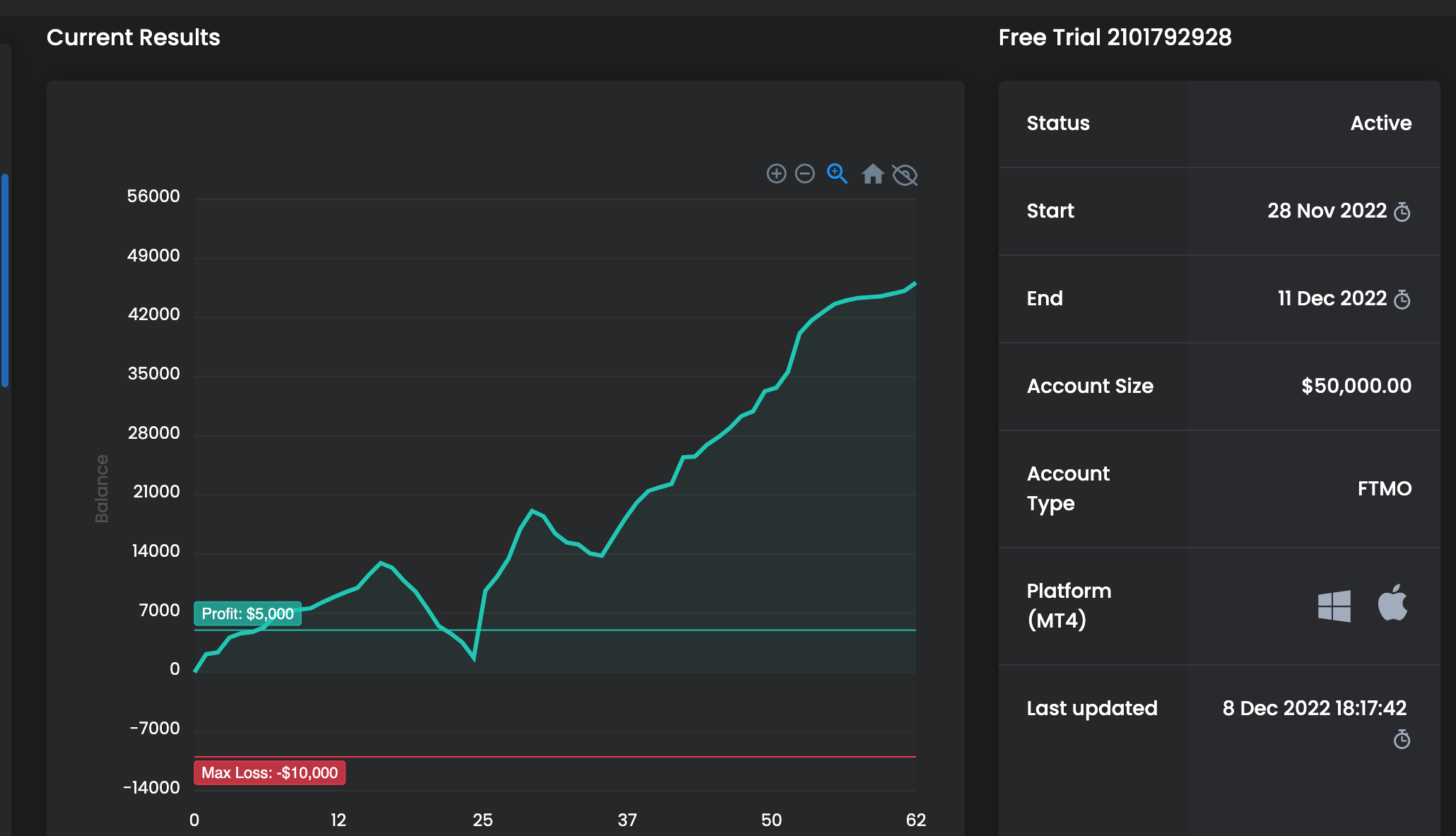
Task: Toggle chart visibility with crossed eye icon
Action: pos(905,175)
